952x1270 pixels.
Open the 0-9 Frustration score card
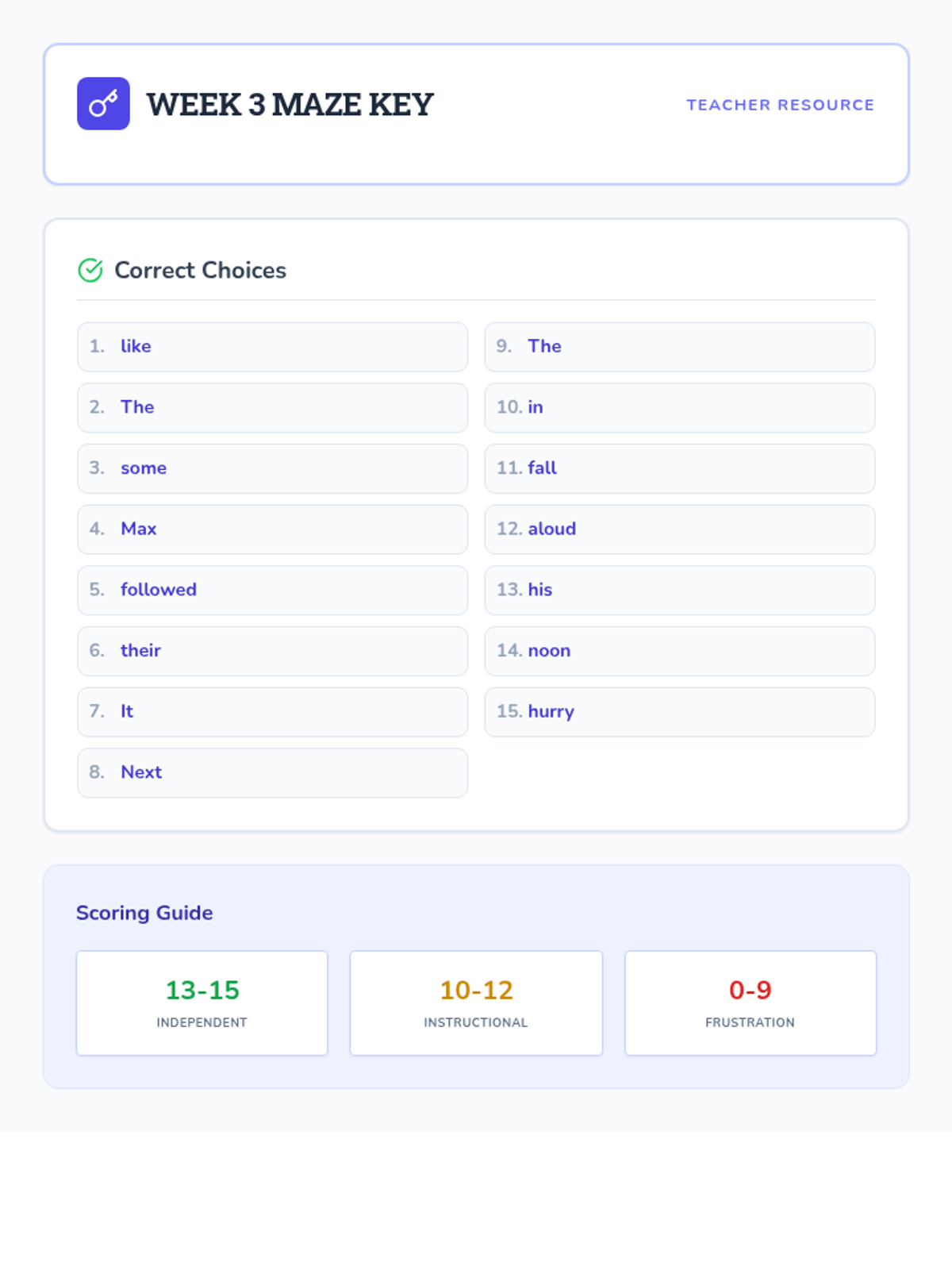pos(750,1003)
